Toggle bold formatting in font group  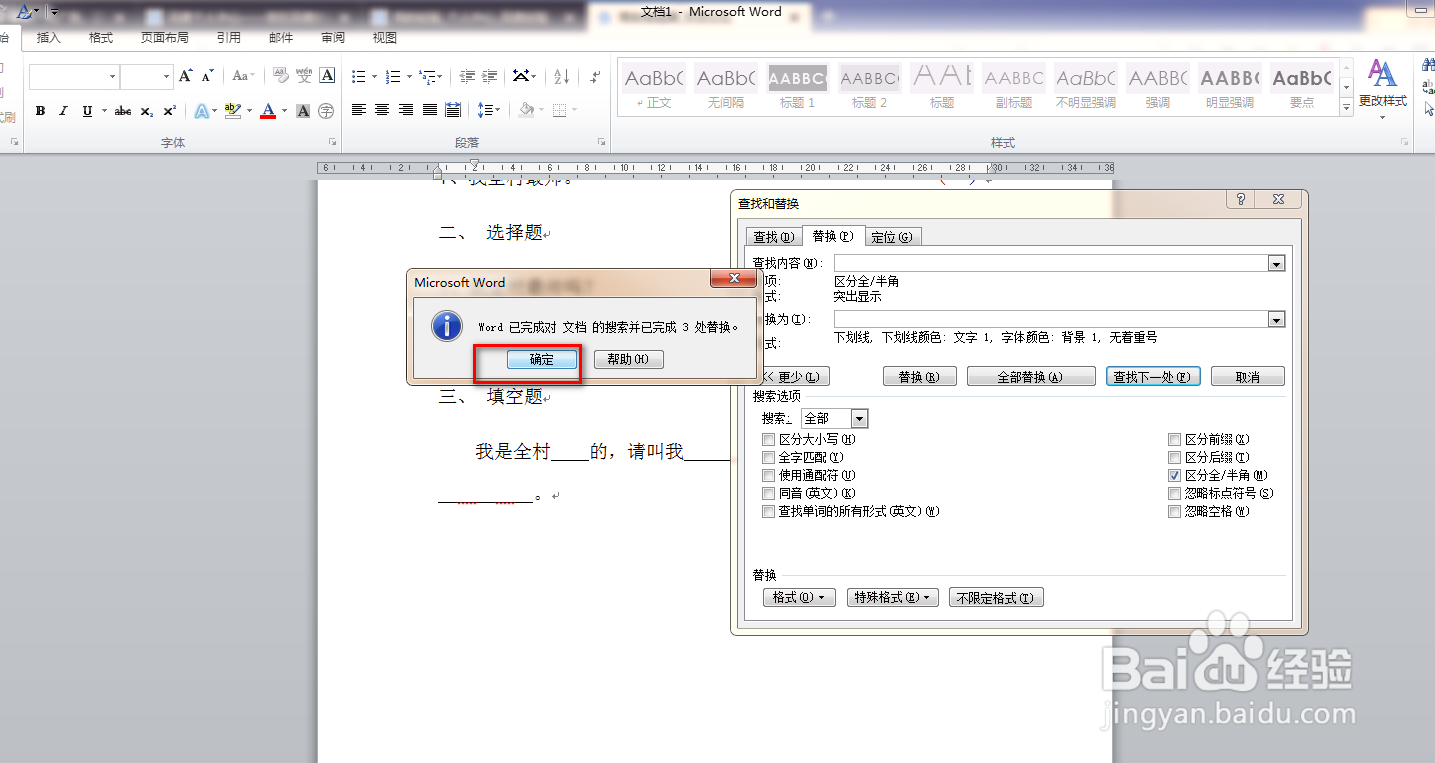tap(40, 111)
